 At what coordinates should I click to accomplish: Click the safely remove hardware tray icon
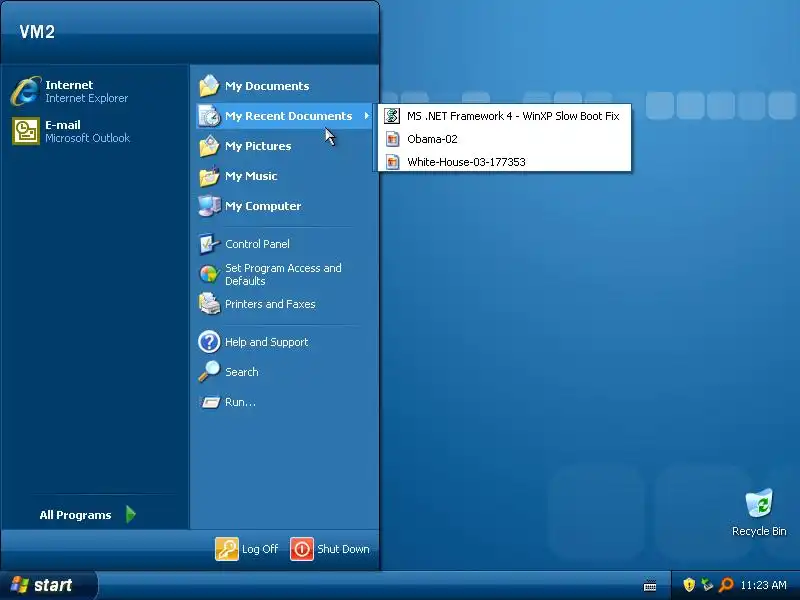click(x=707, y=584)
